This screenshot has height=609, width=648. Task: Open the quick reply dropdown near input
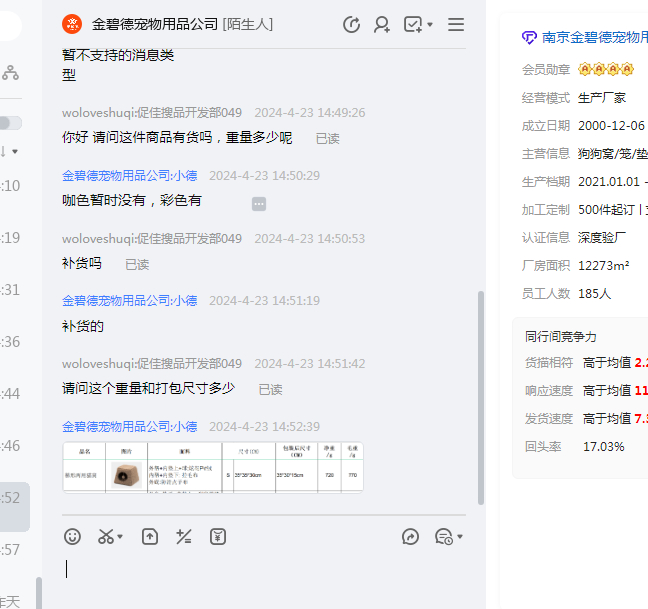[x=459, y=538]
